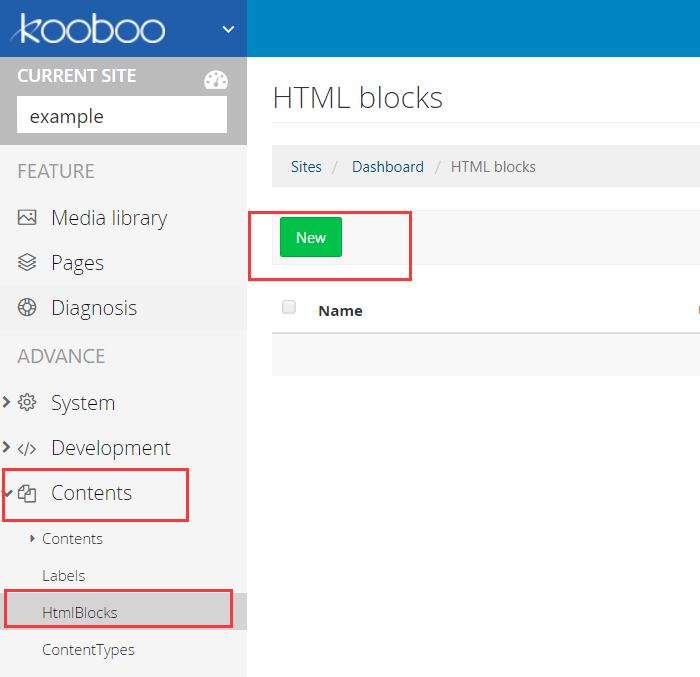This screenshot has height=677, width=700.
Task: Open the site dashboard gauge icon
Action: tap(216, 80)
